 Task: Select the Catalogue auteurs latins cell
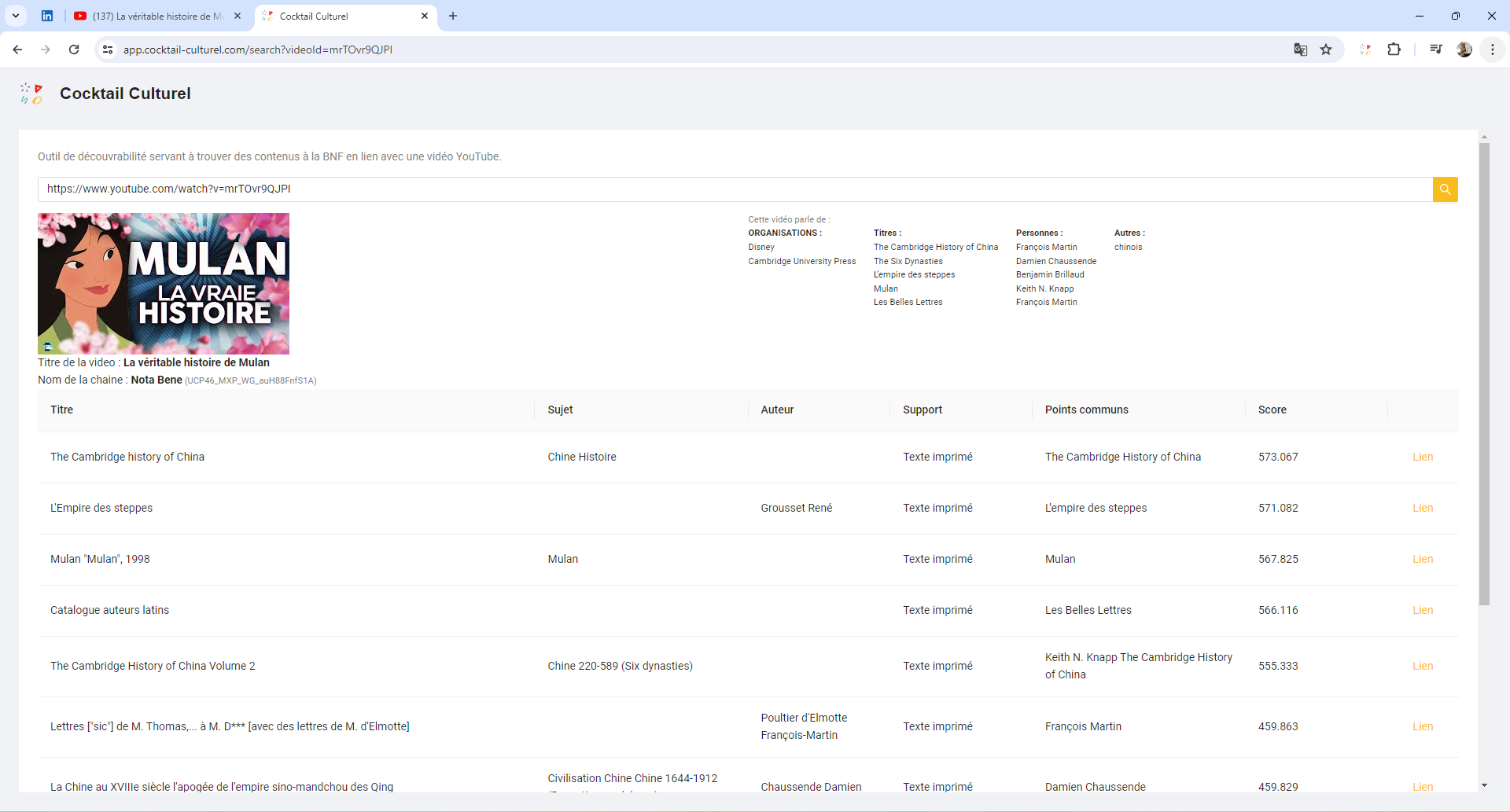tap(109, 610)
